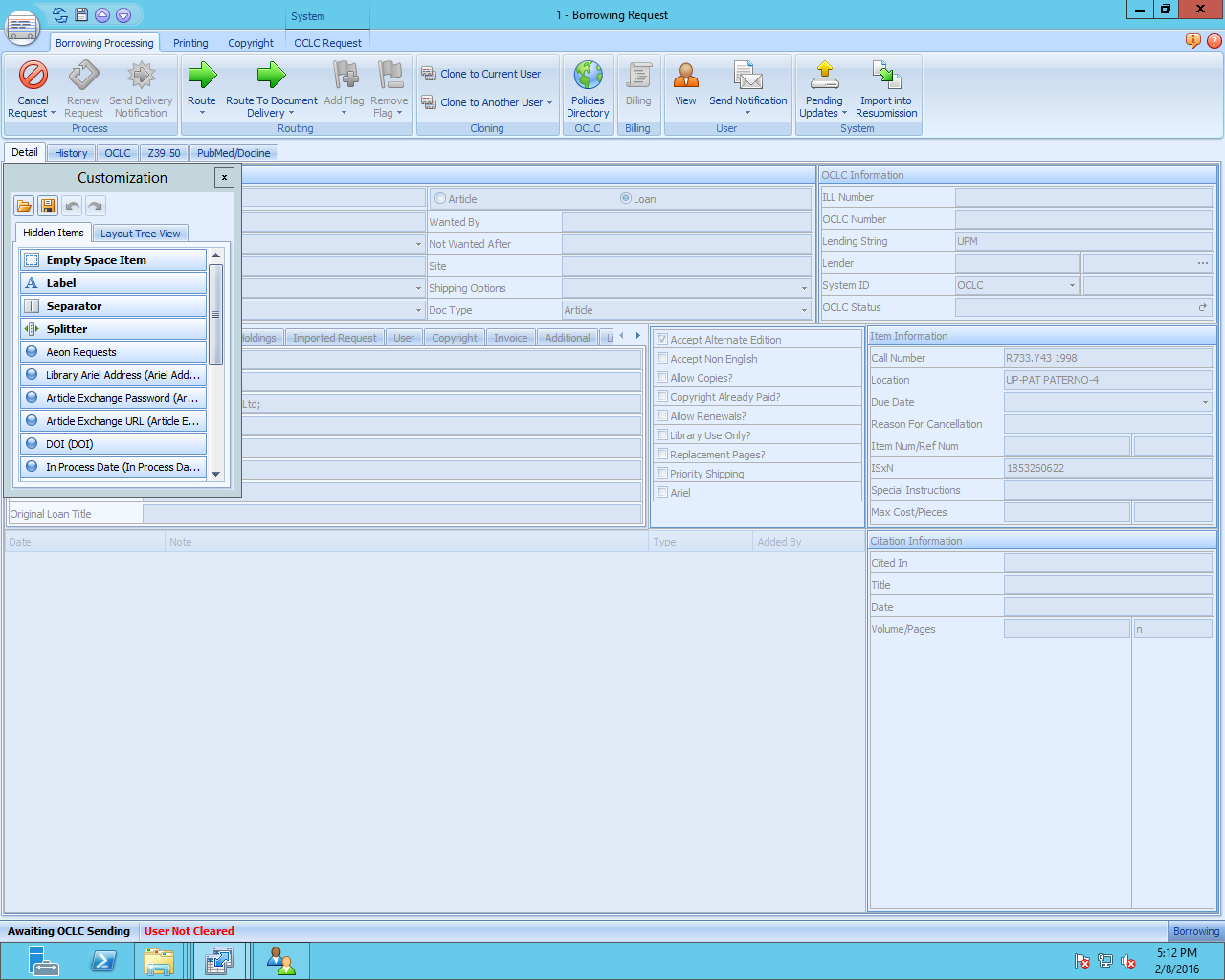1225x980 pixels.
Task: Enable the Allow Renewals checkbox
Action: [x=662, y=416]
